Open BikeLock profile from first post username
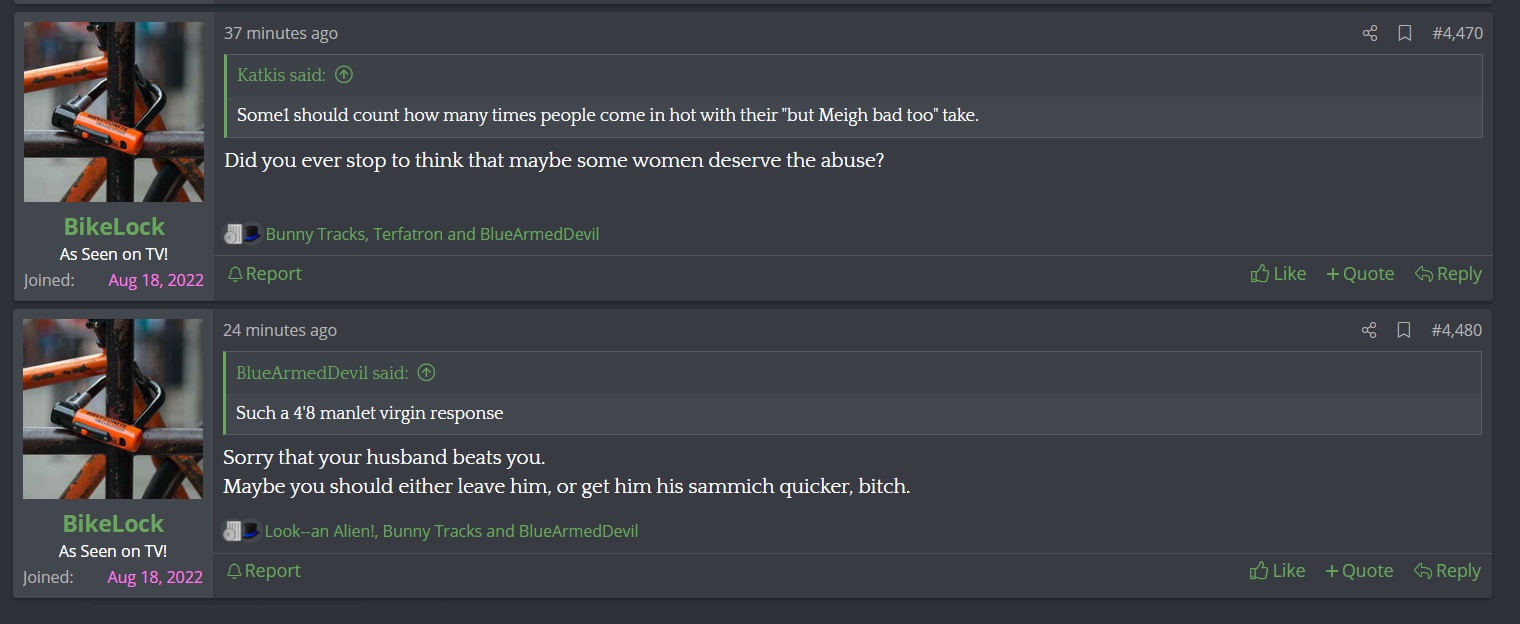This screenshot has width=1520, height=624. (x=114, y=226)
